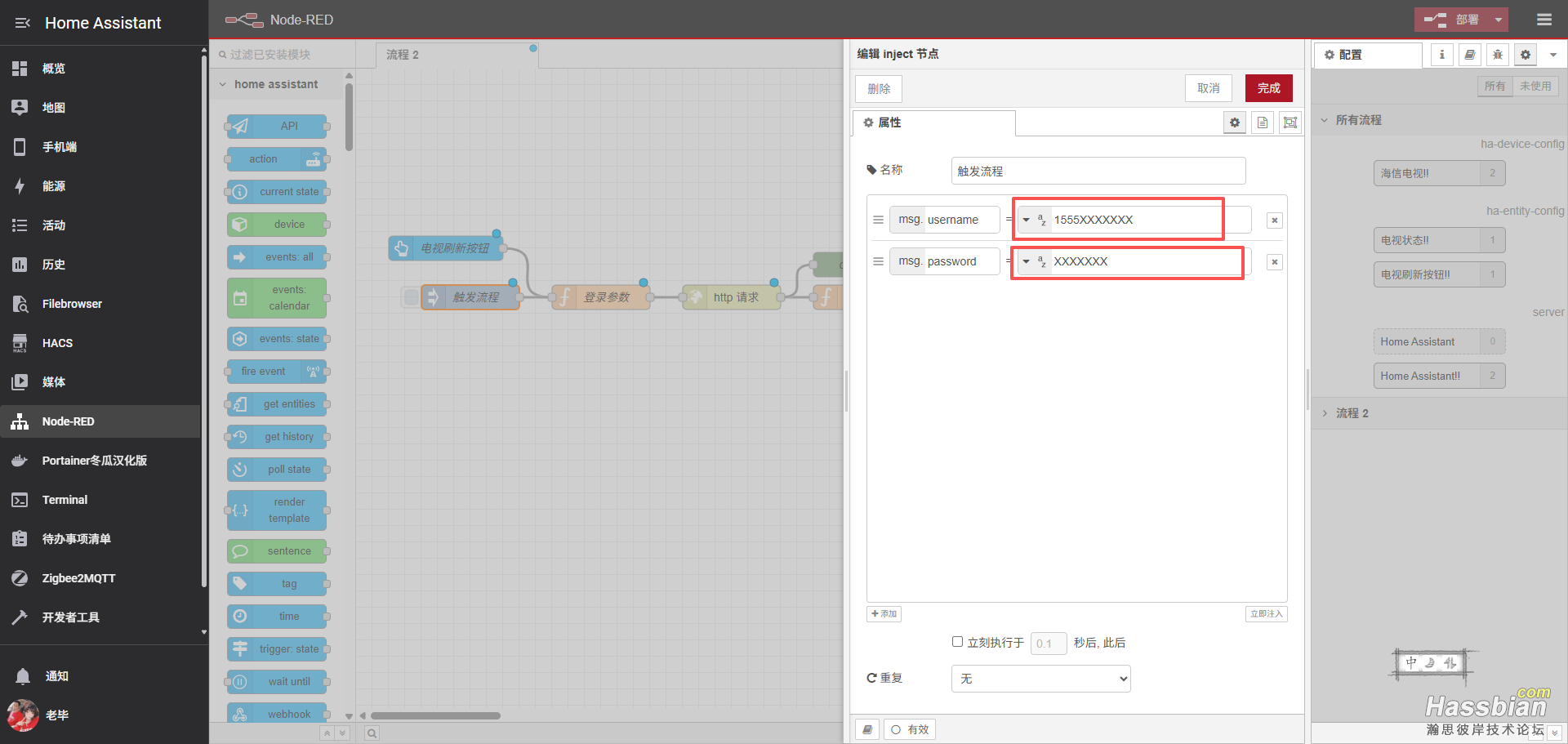Open the repeat (重复) interval dropdown
The image size is (1568, 744).
(x=1040, y=679)
